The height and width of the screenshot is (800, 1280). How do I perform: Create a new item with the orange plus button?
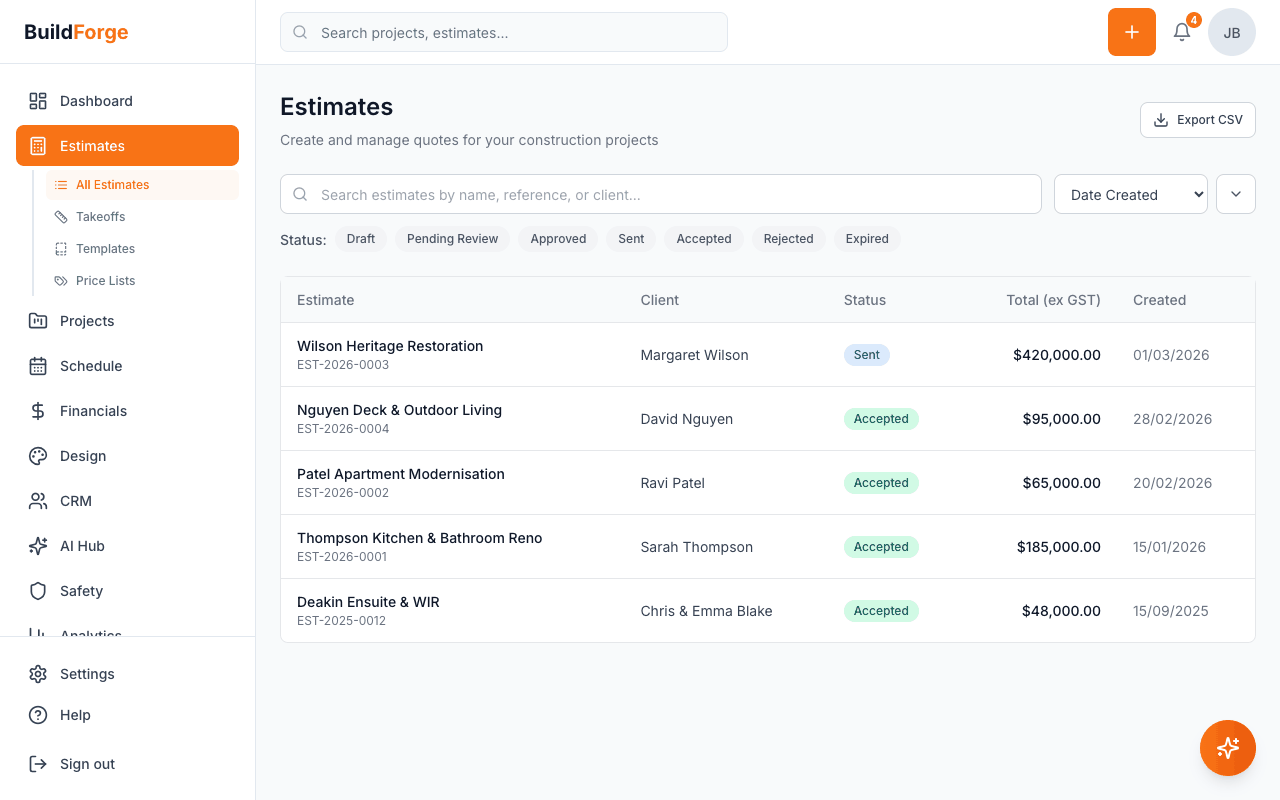click(x=1131, y=32)
